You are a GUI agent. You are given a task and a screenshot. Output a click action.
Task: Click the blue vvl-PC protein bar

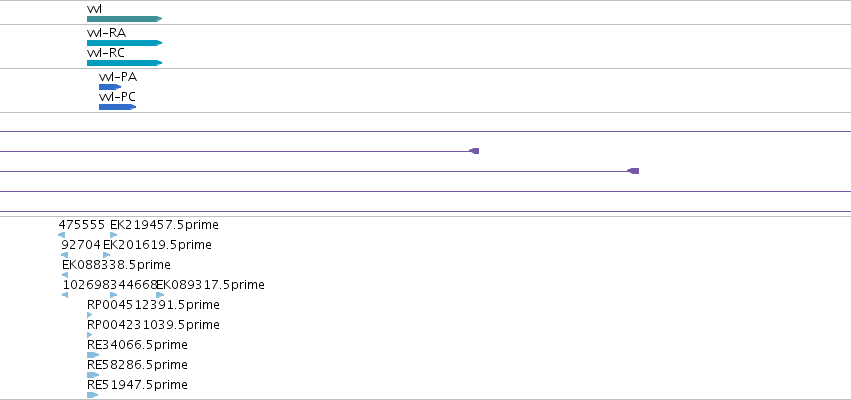click(117, 107)
